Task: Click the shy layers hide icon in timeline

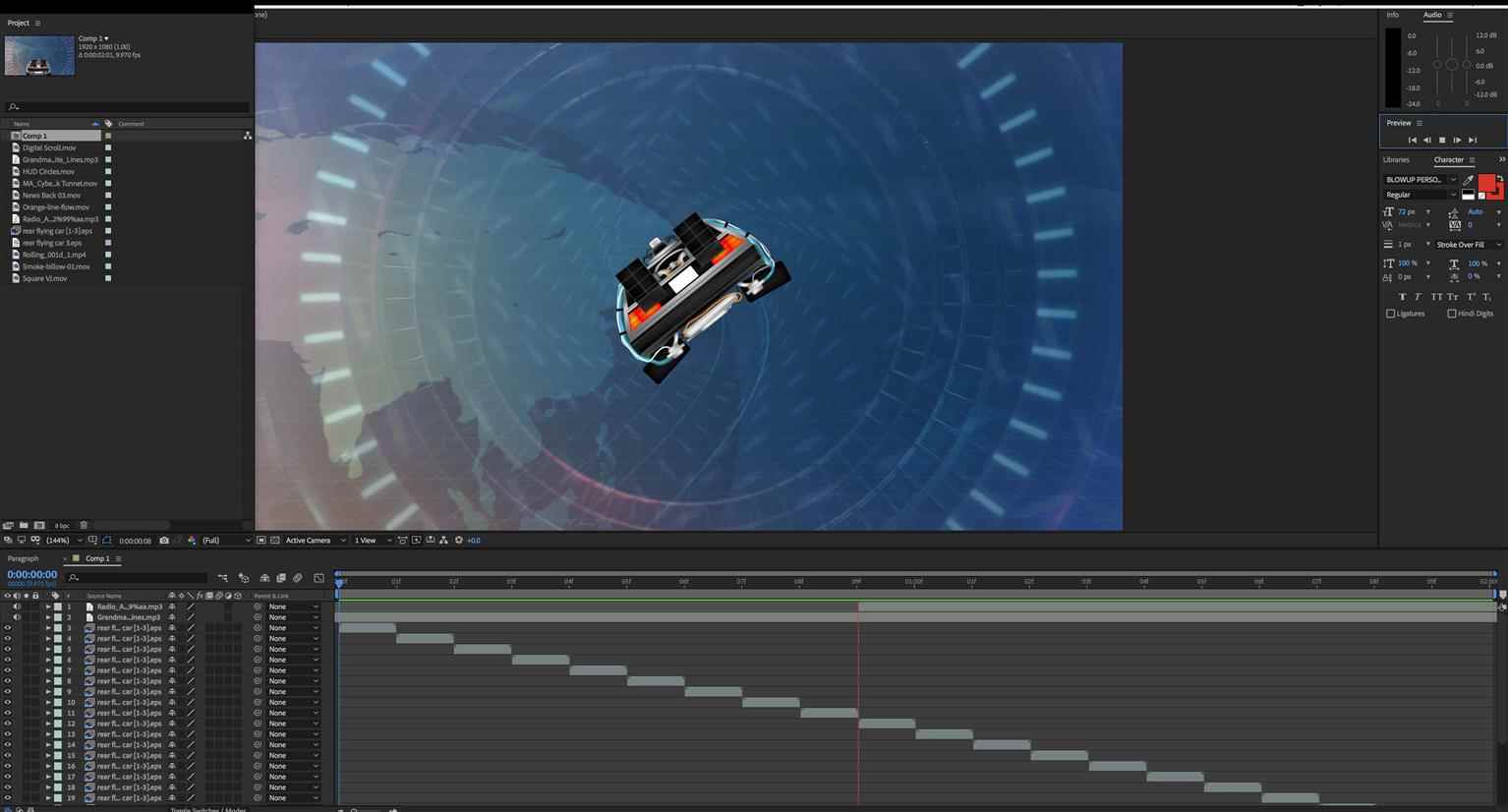Action: pyautogui.click(x=263, y=578)
